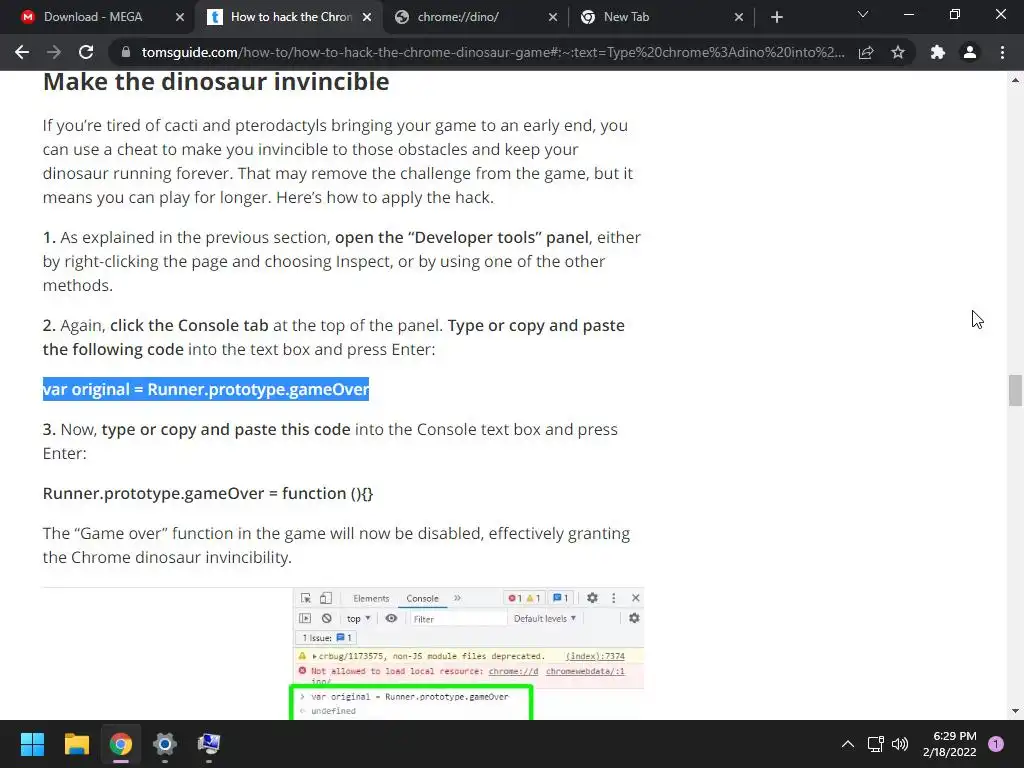Close the chrome://dino/ tab
The height and width of the screenshot is (768, 1024).
[553, 18]
